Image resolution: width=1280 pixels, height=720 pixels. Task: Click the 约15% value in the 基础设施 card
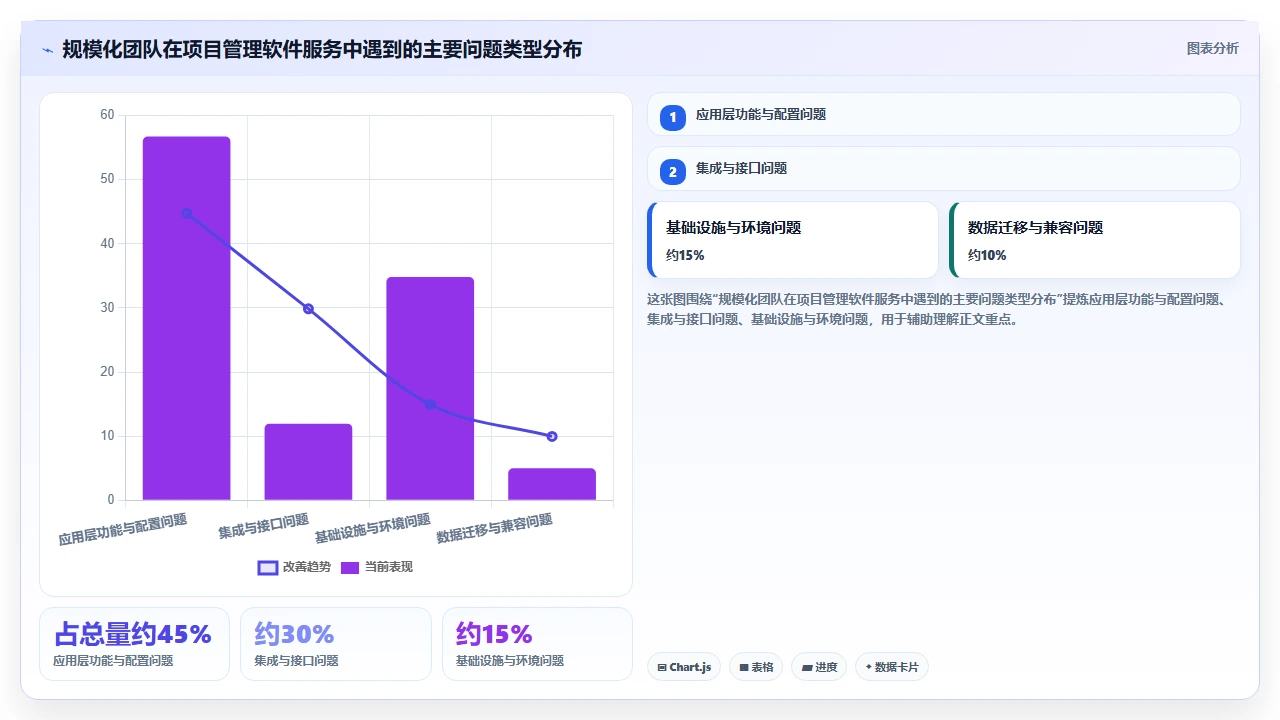coord(685,255)
